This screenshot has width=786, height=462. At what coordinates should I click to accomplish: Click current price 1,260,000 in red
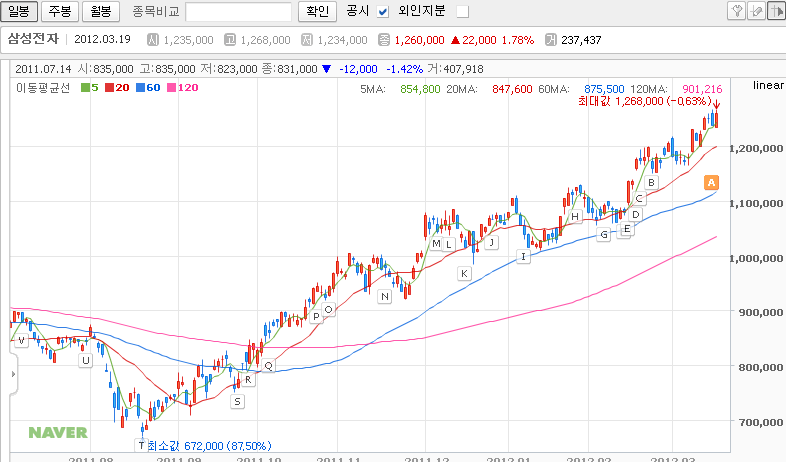coord(420,40)
